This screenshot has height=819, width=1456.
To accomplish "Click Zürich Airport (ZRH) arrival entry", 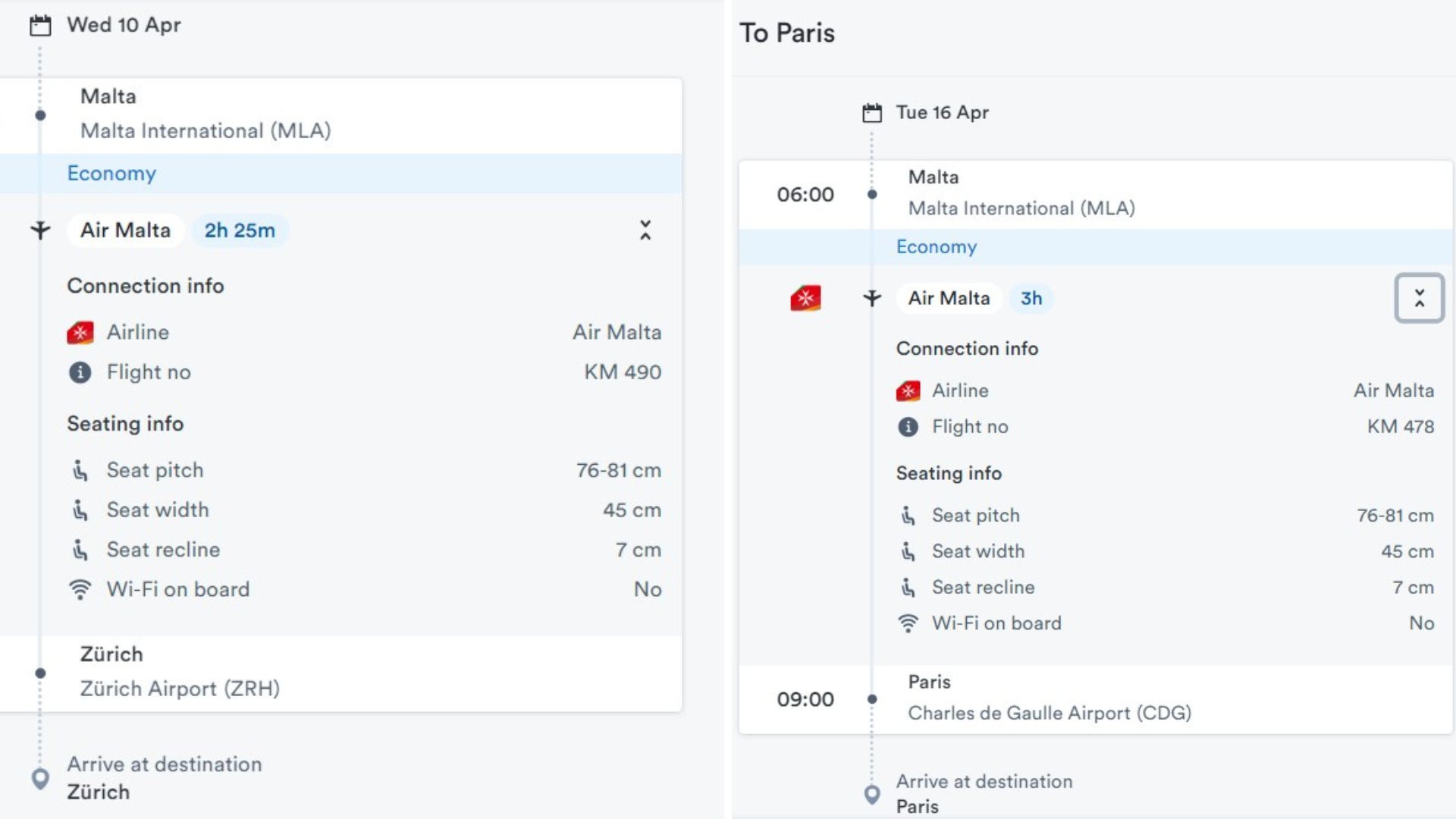I will (180, 689).
